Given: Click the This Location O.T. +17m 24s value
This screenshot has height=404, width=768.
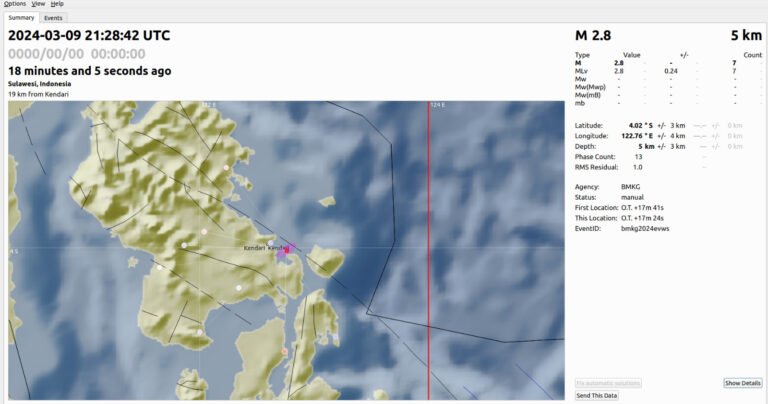Looking at the screenshot, I should point(642,218).
